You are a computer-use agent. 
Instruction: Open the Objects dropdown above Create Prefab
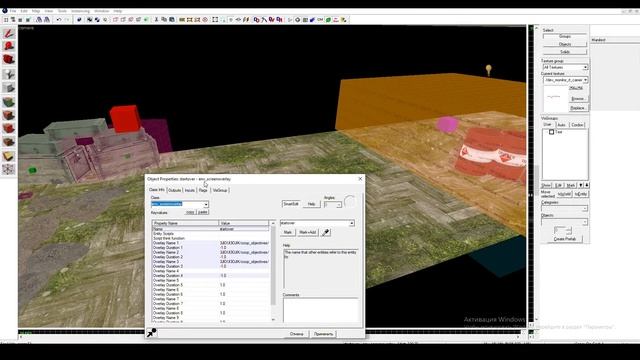coord(584,222)
